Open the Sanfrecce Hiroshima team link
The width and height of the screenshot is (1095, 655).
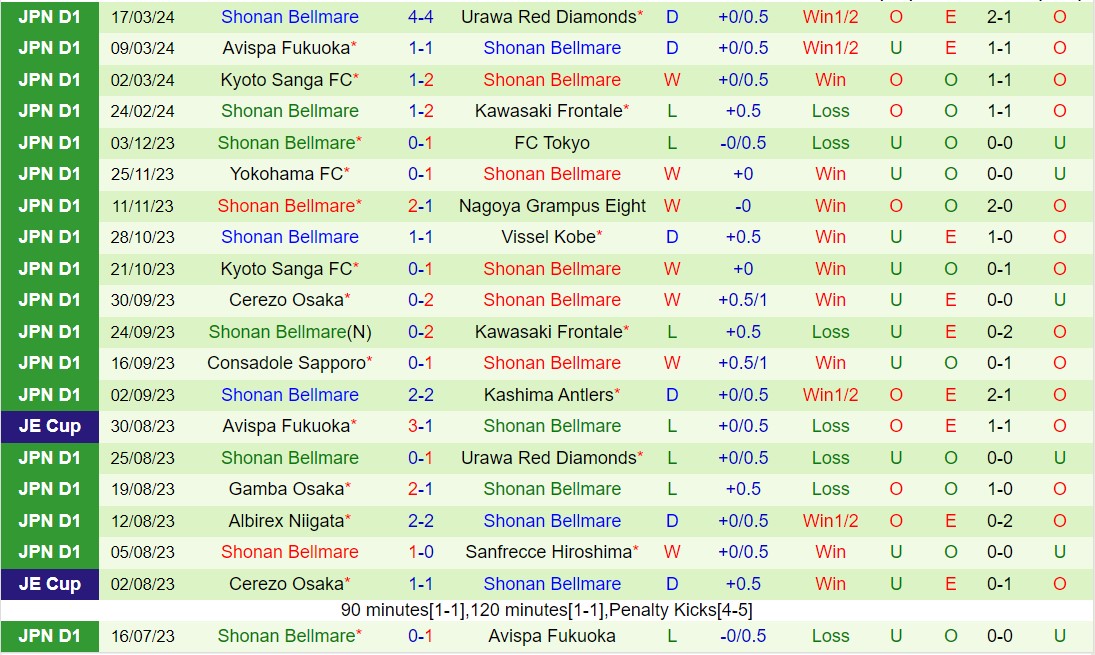click(x=549, y=552)
